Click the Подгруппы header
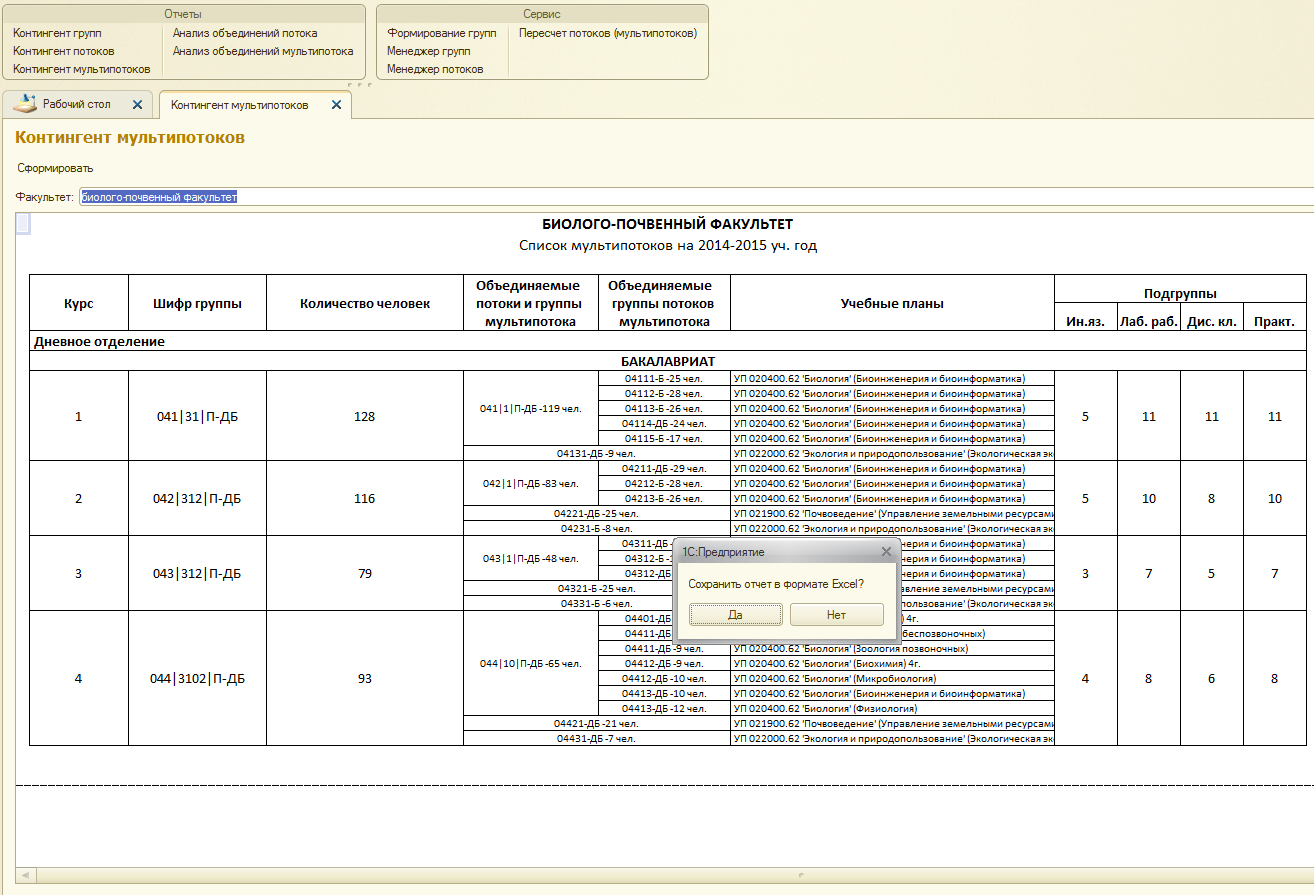The image size is (1314, 895). (1181, 293)
